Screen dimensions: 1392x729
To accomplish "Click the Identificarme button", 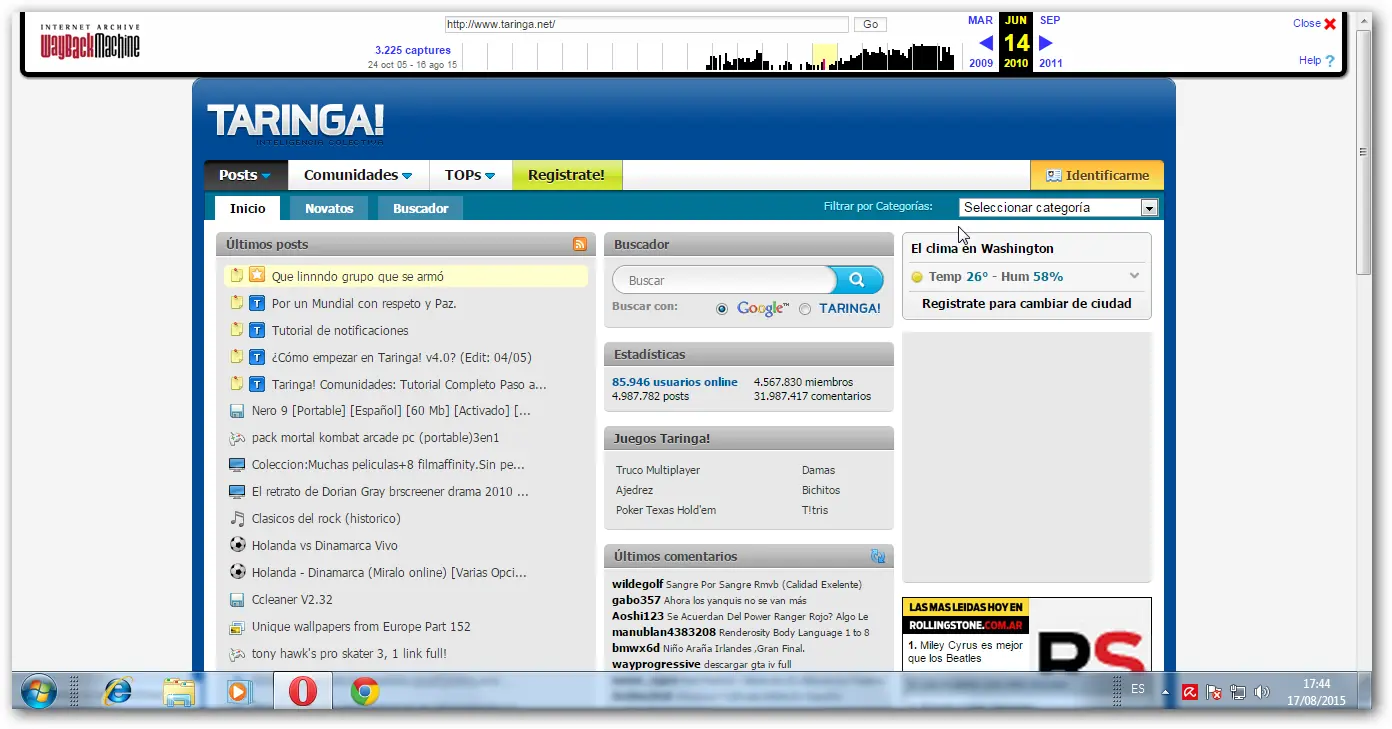I will pos(1097,174).
